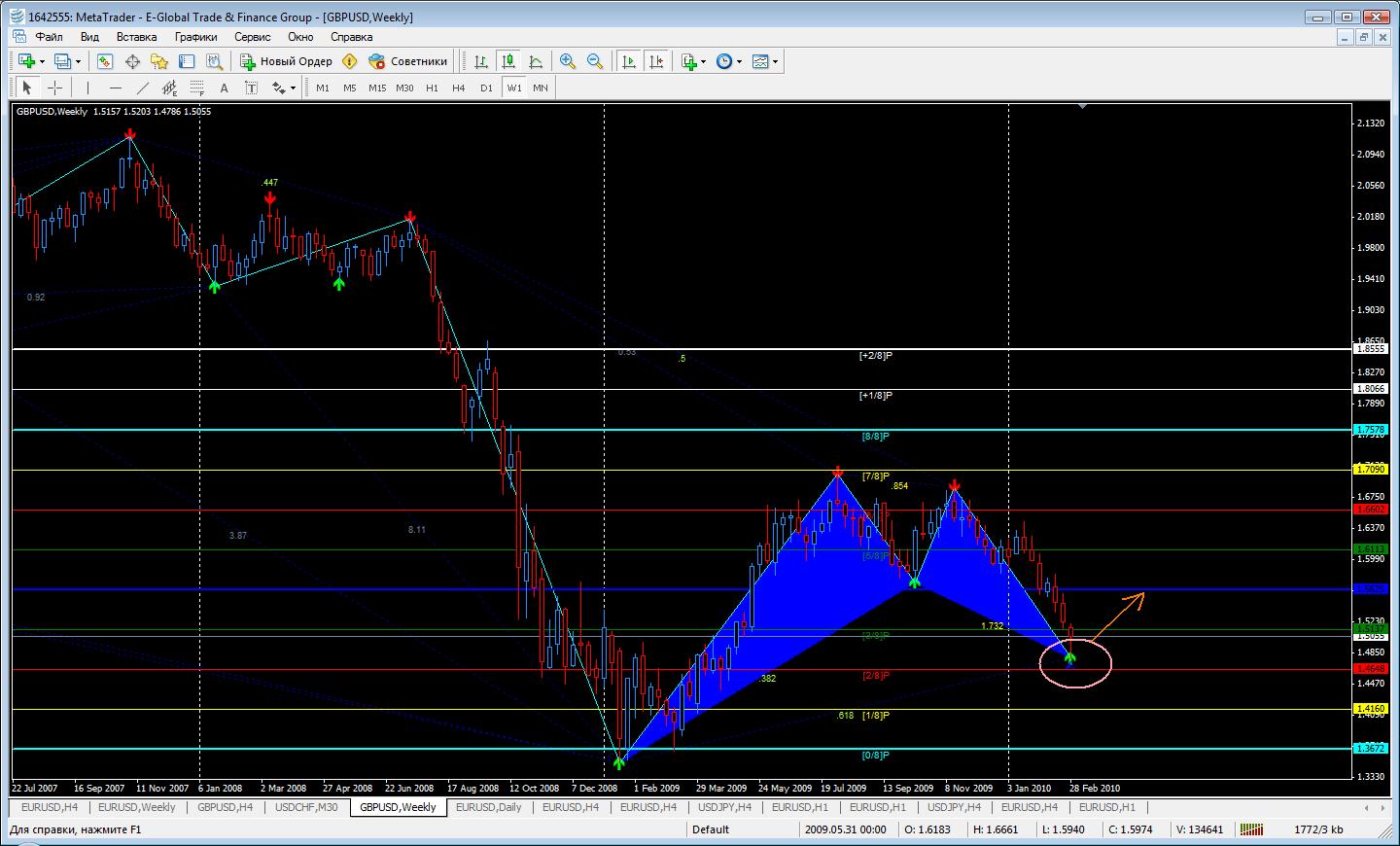Expand the Templates dropdown arrow
This screenshot has height=846, width=1400.
776,61
